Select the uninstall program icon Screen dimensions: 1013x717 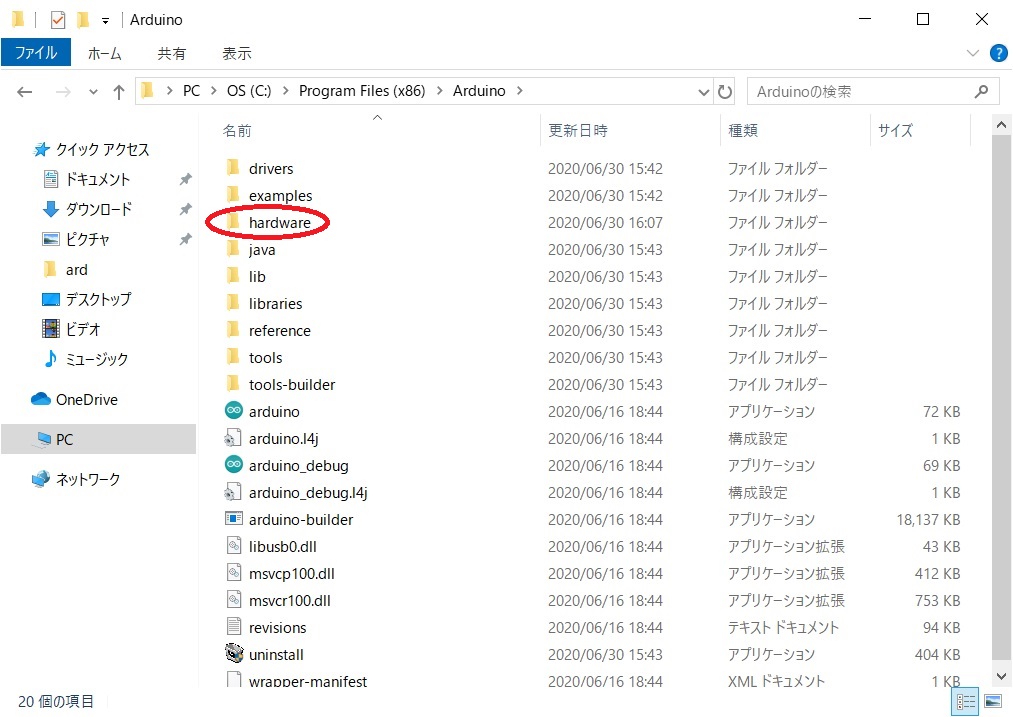click(x=234, y=654)
